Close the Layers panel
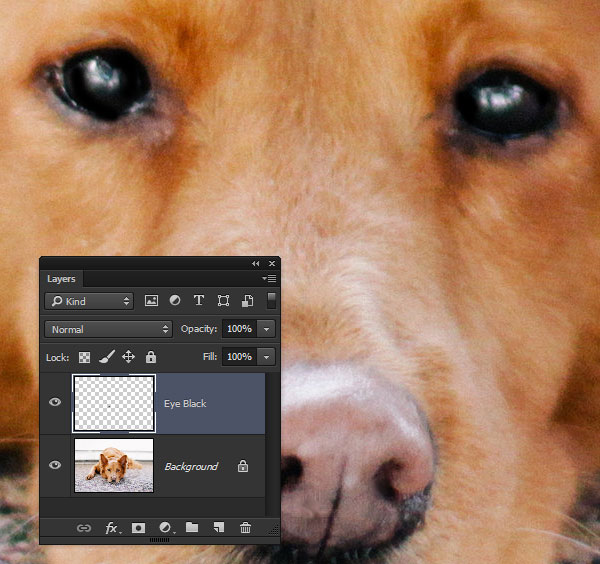Viewport: 600px width, 564px height. click(x=272, y=264)
